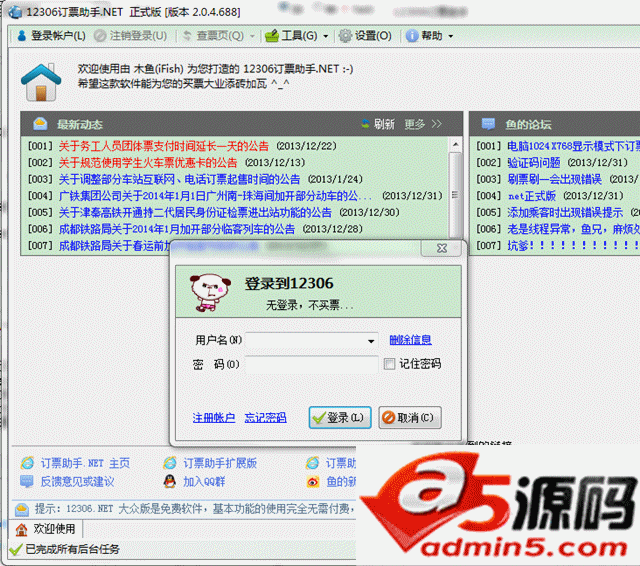This screenshot has width=640, height=566.
Task: Open news 广铁集团公司关于2014年1月1日广州南-珠海间加开
Action: (215, 196)
